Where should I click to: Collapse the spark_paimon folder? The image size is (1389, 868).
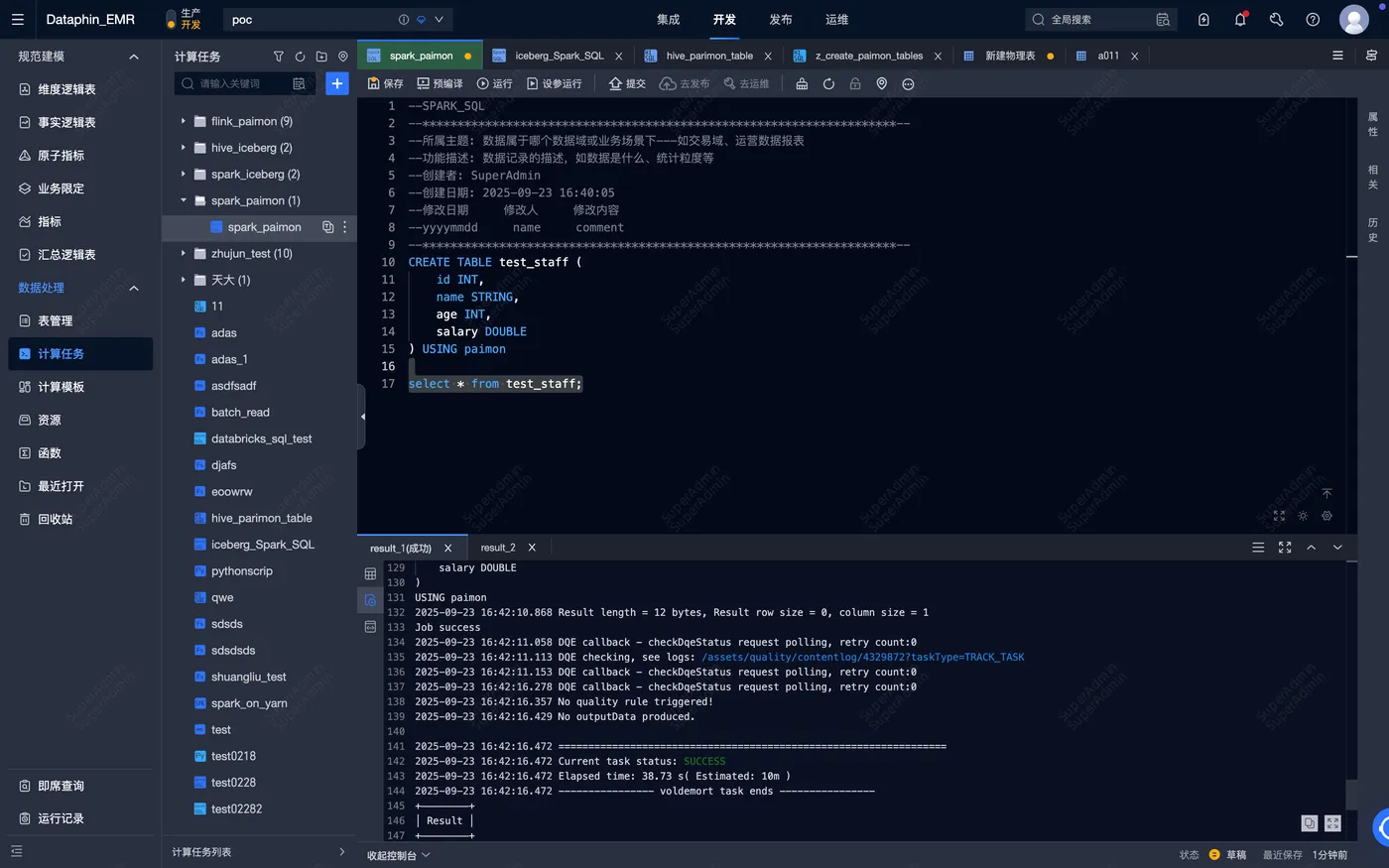(184, 200)
